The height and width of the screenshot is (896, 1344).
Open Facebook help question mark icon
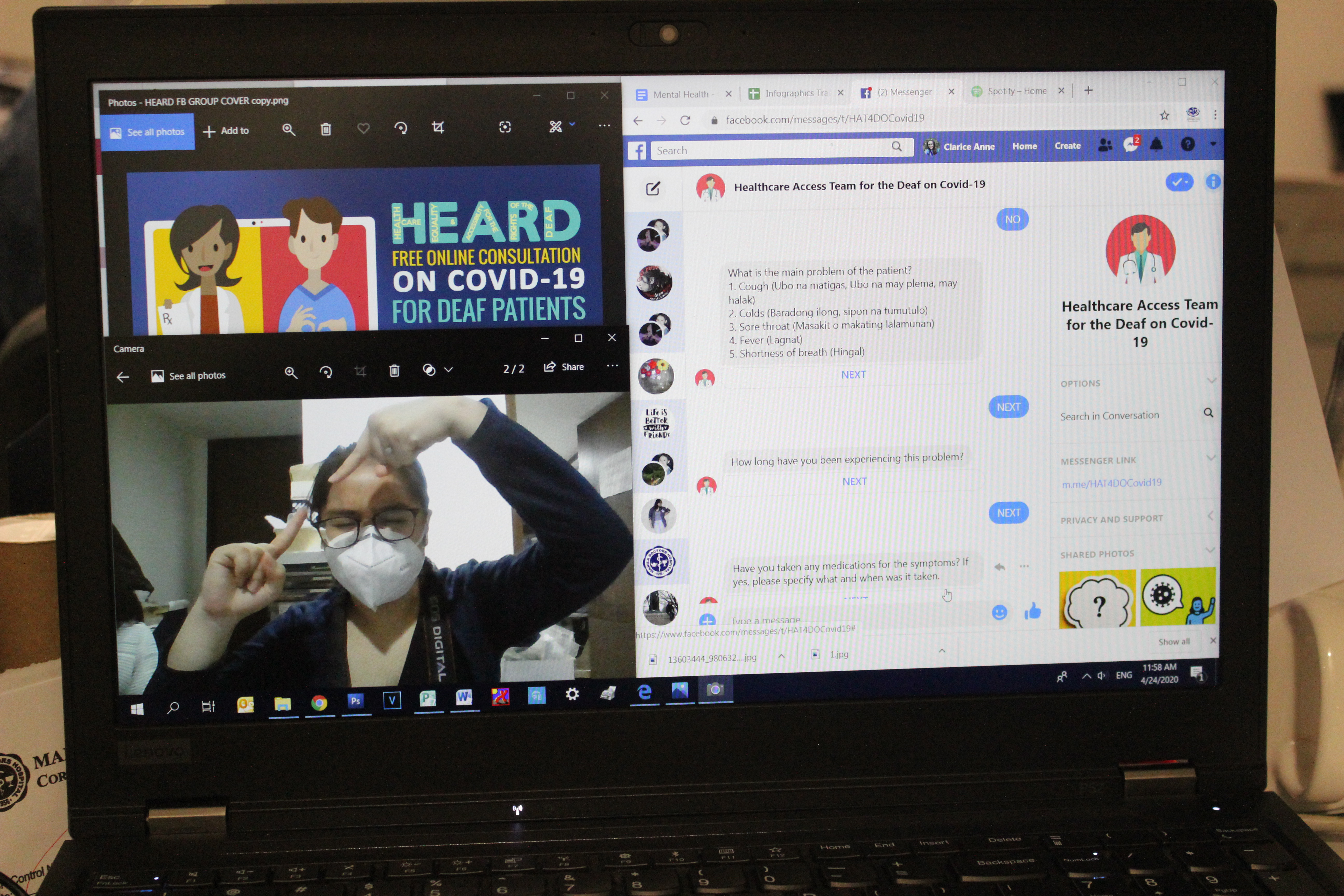tap(1187, 144)
